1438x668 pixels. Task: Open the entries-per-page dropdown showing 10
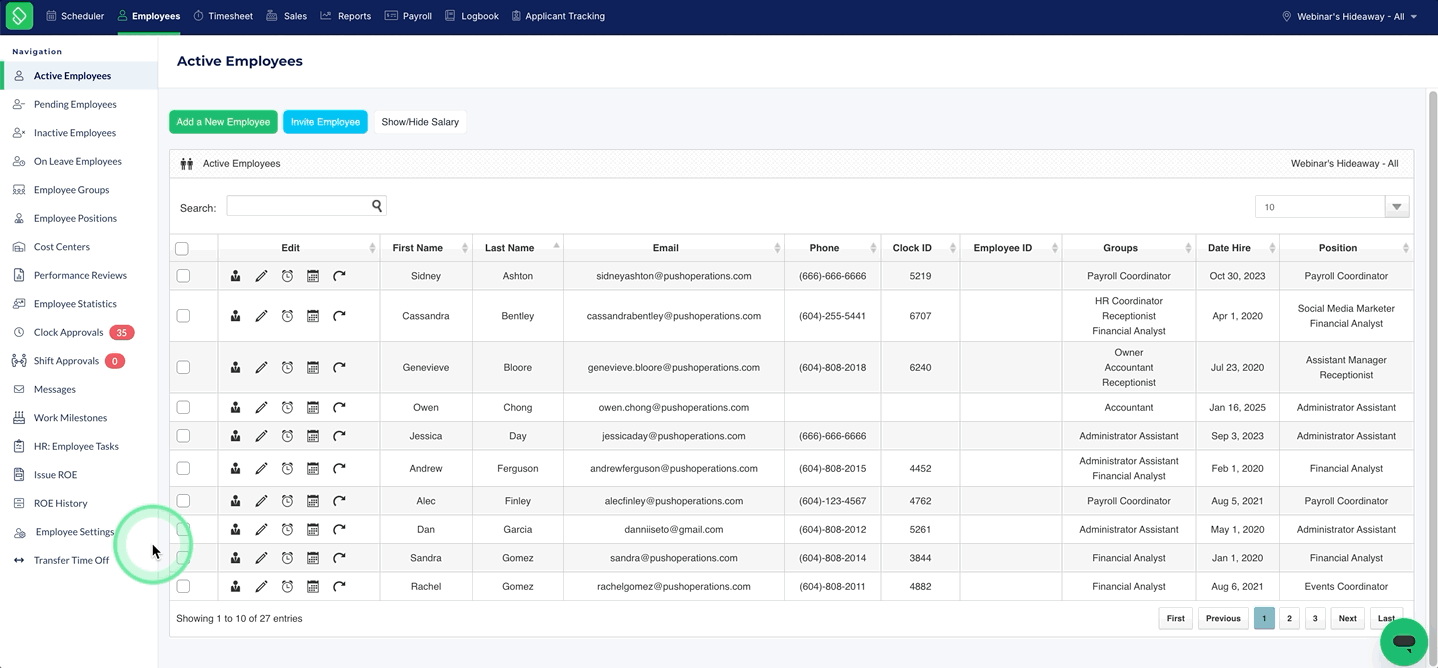pos(1332,207)
